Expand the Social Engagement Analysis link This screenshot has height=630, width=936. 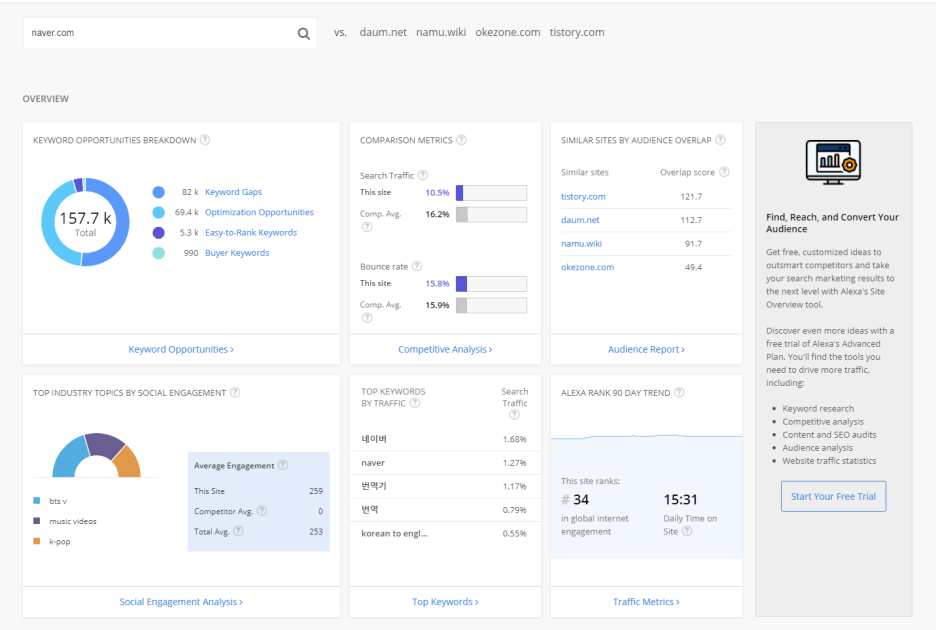(181, 602)
